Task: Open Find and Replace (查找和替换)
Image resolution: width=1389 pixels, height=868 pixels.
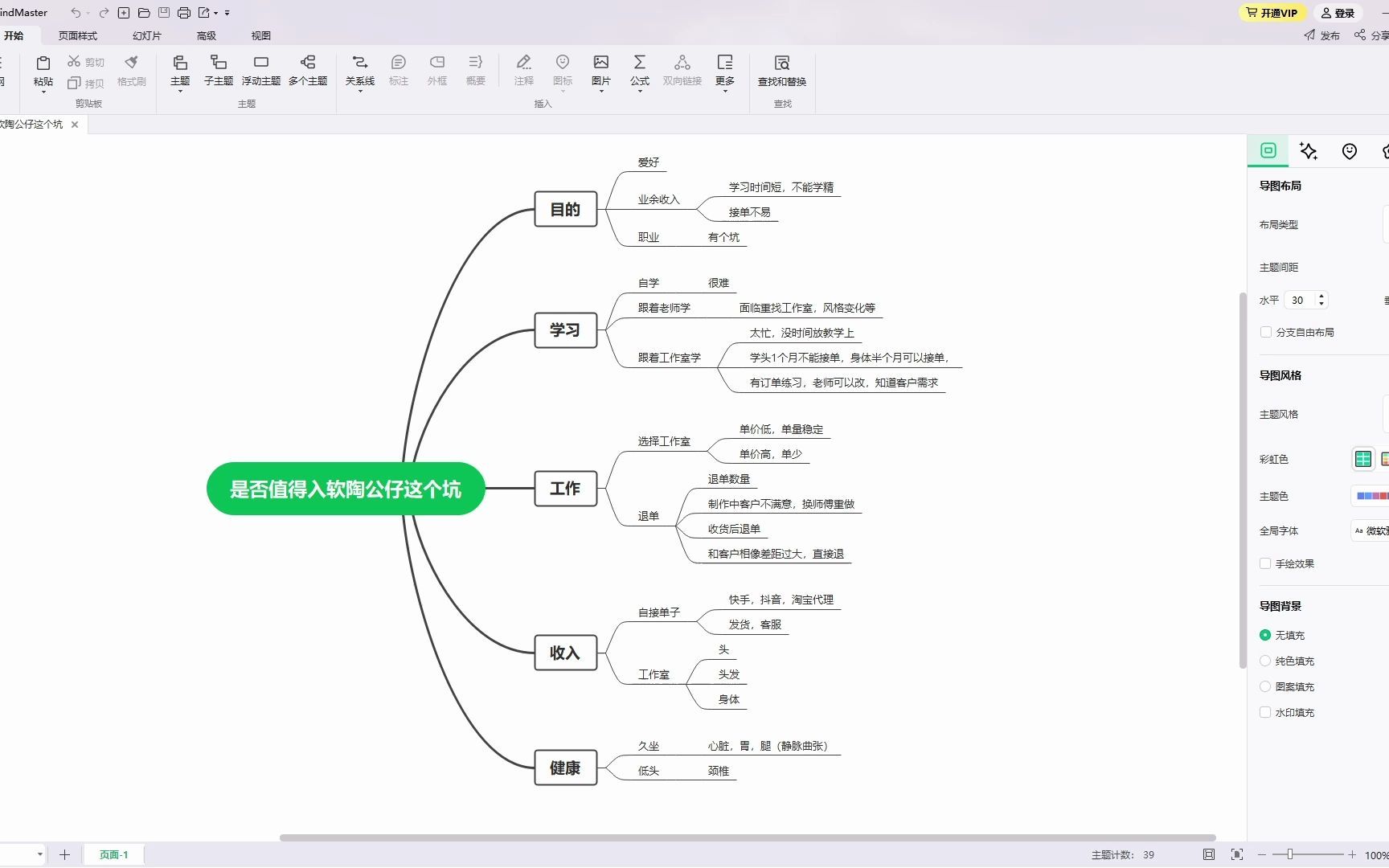Action: coord(782,69)
